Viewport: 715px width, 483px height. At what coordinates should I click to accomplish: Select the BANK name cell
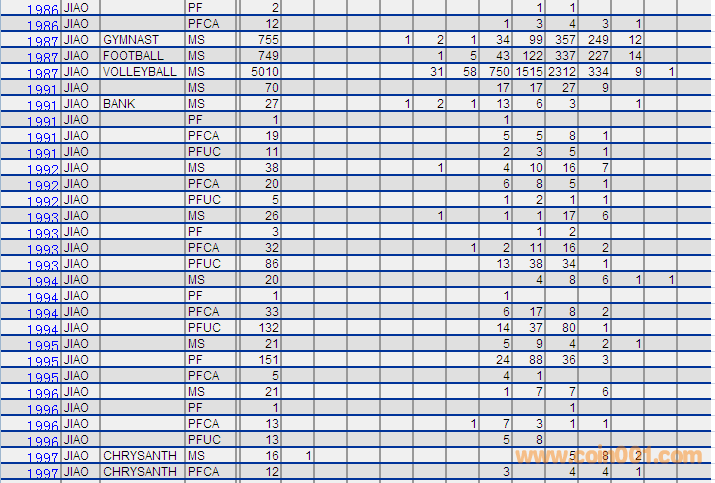(118, 104)
